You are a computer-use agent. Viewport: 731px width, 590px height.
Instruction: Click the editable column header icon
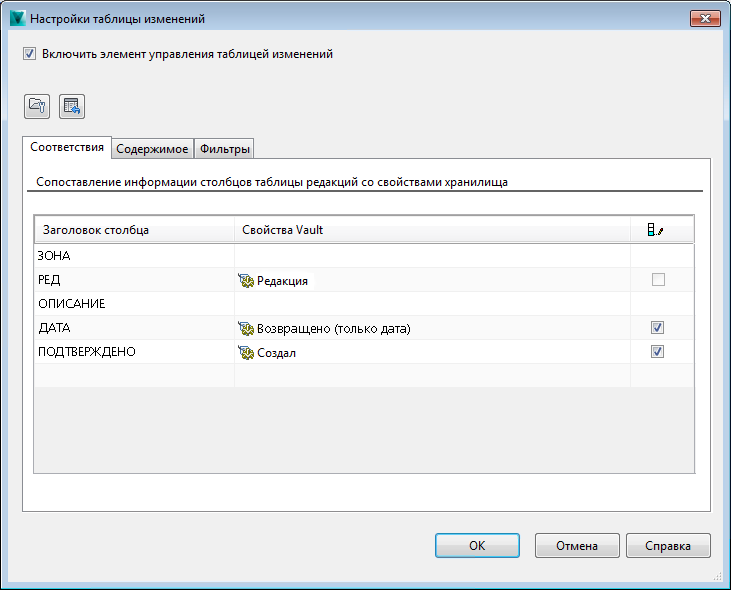[x=656, y=230]
